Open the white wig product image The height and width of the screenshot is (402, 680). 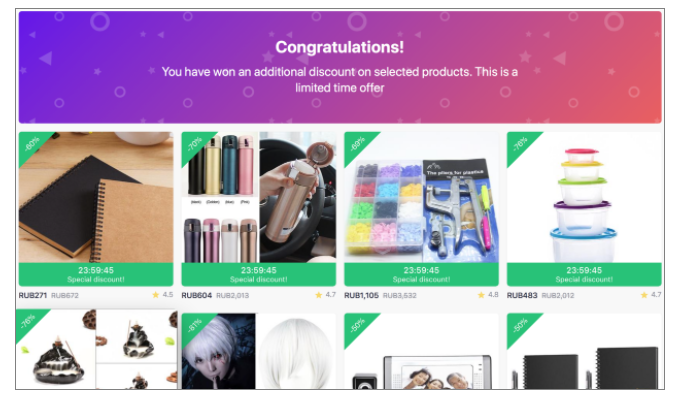[258, 351]
